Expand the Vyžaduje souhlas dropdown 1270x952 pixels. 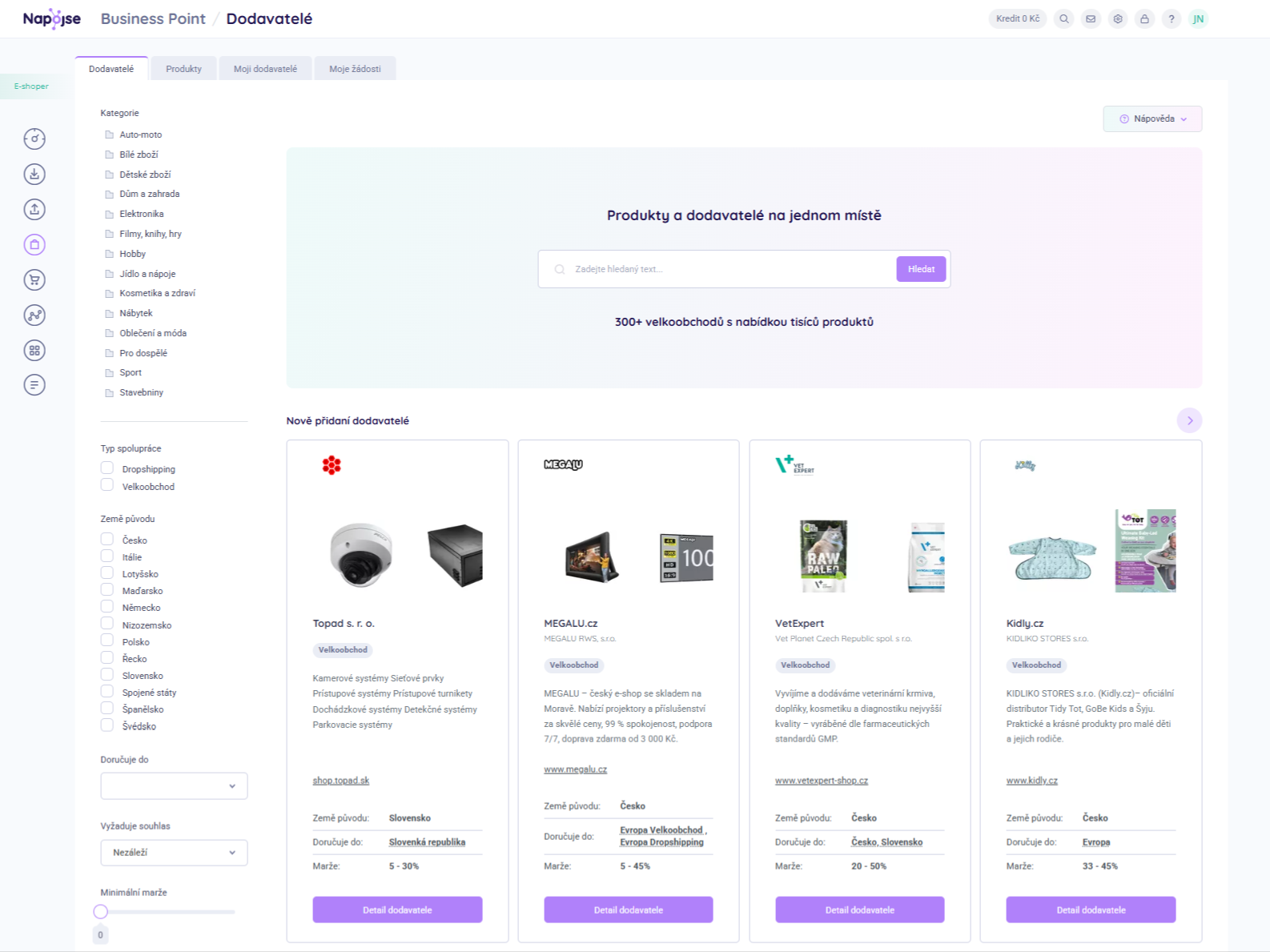[174, 852]
